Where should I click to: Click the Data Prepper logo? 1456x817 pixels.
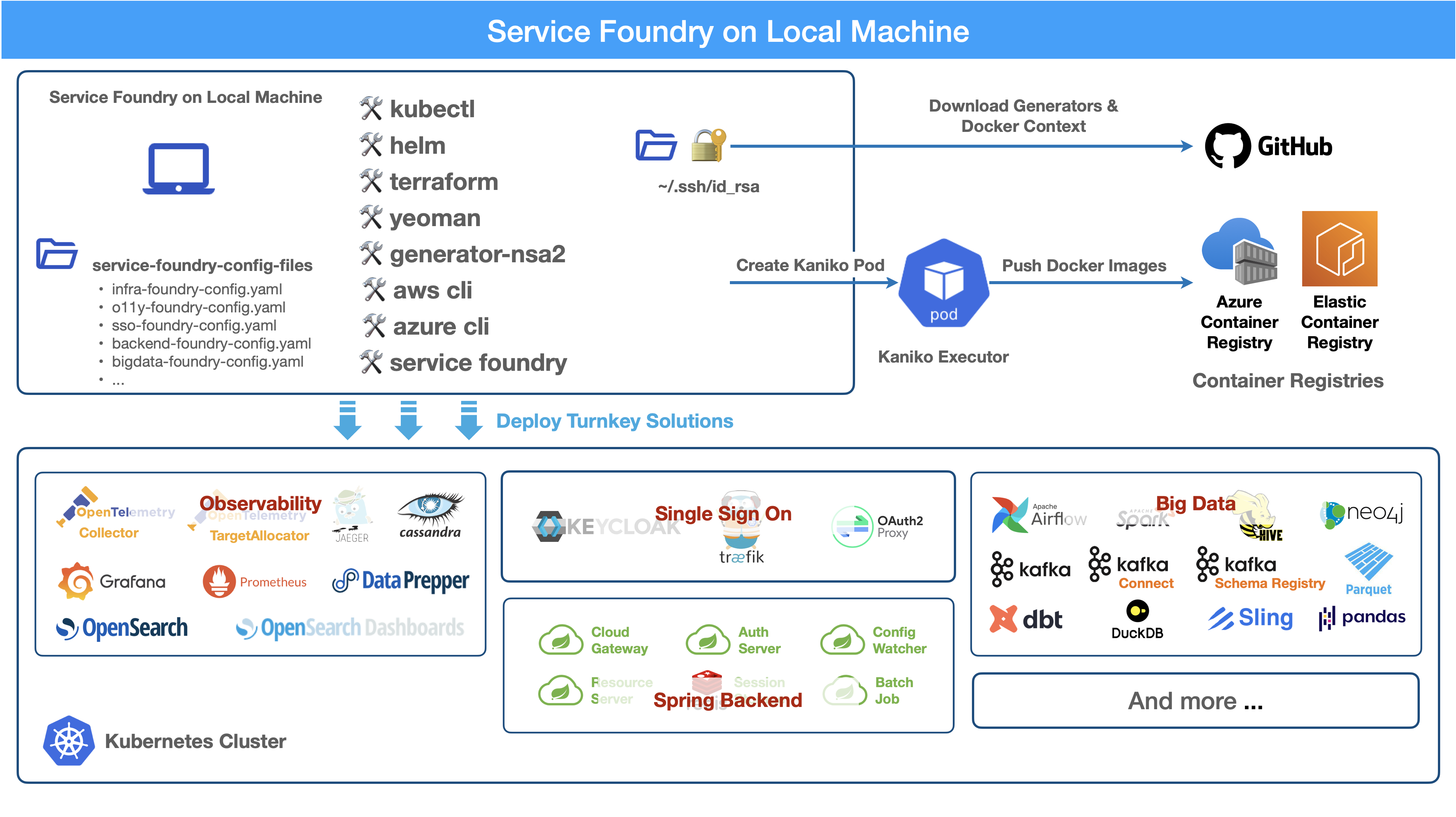pos(401,581)
